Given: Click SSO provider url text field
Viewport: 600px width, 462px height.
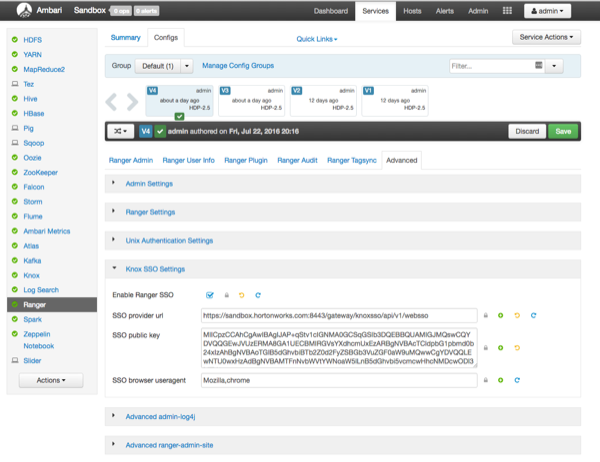Looking at the screenshot, I should pyautogui.click(x=339, y=315).
